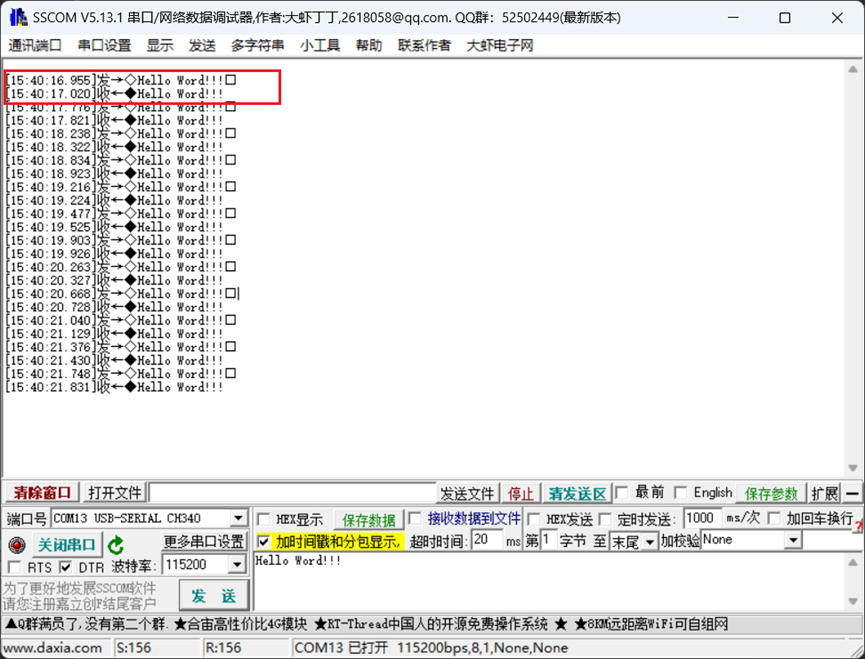Viewport: 865px width, 659px height.
Task: Open the 串口设置 menu
Action: [x=104, y=45]
